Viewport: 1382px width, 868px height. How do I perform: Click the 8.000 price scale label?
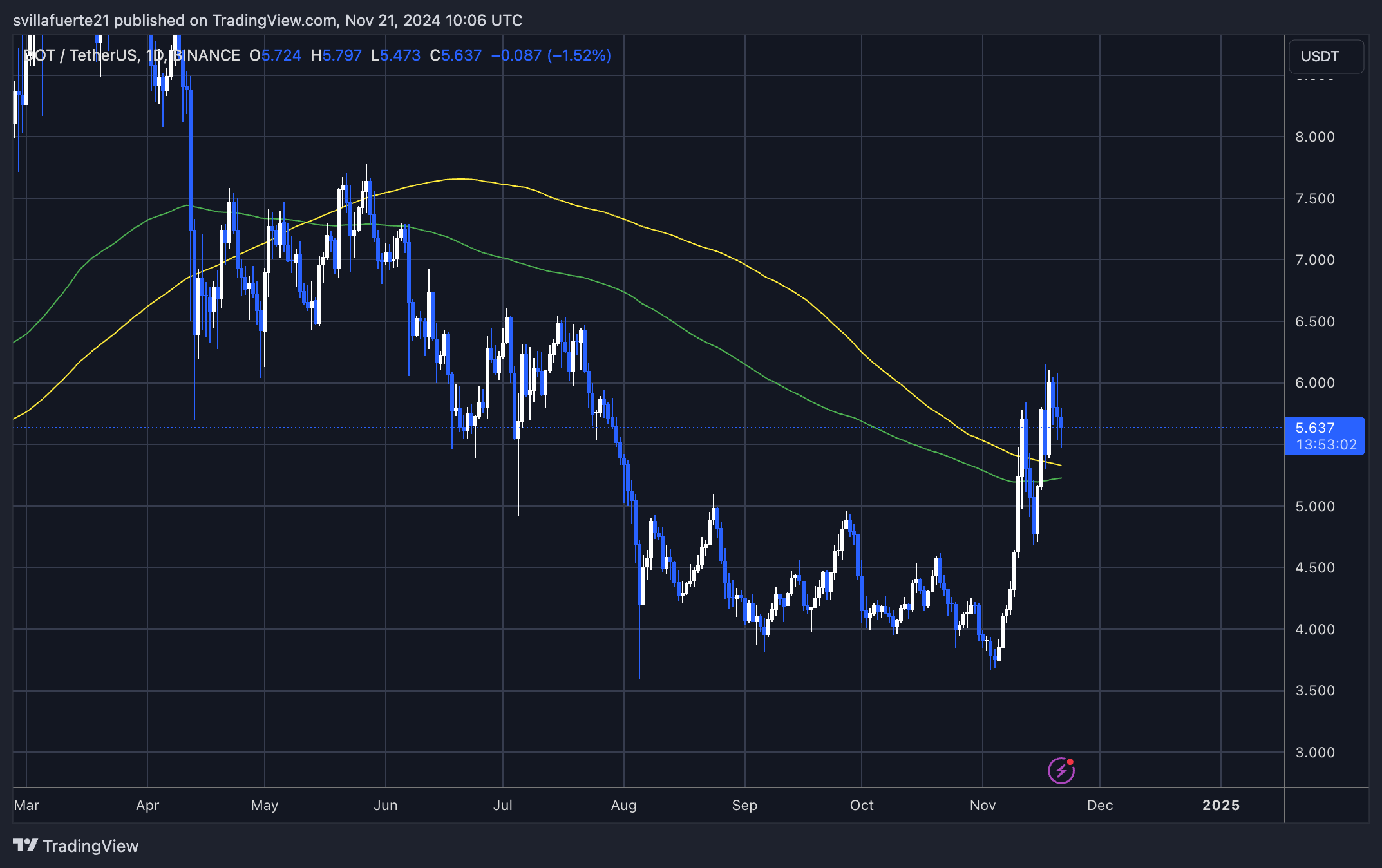(x=1315, y=137)
